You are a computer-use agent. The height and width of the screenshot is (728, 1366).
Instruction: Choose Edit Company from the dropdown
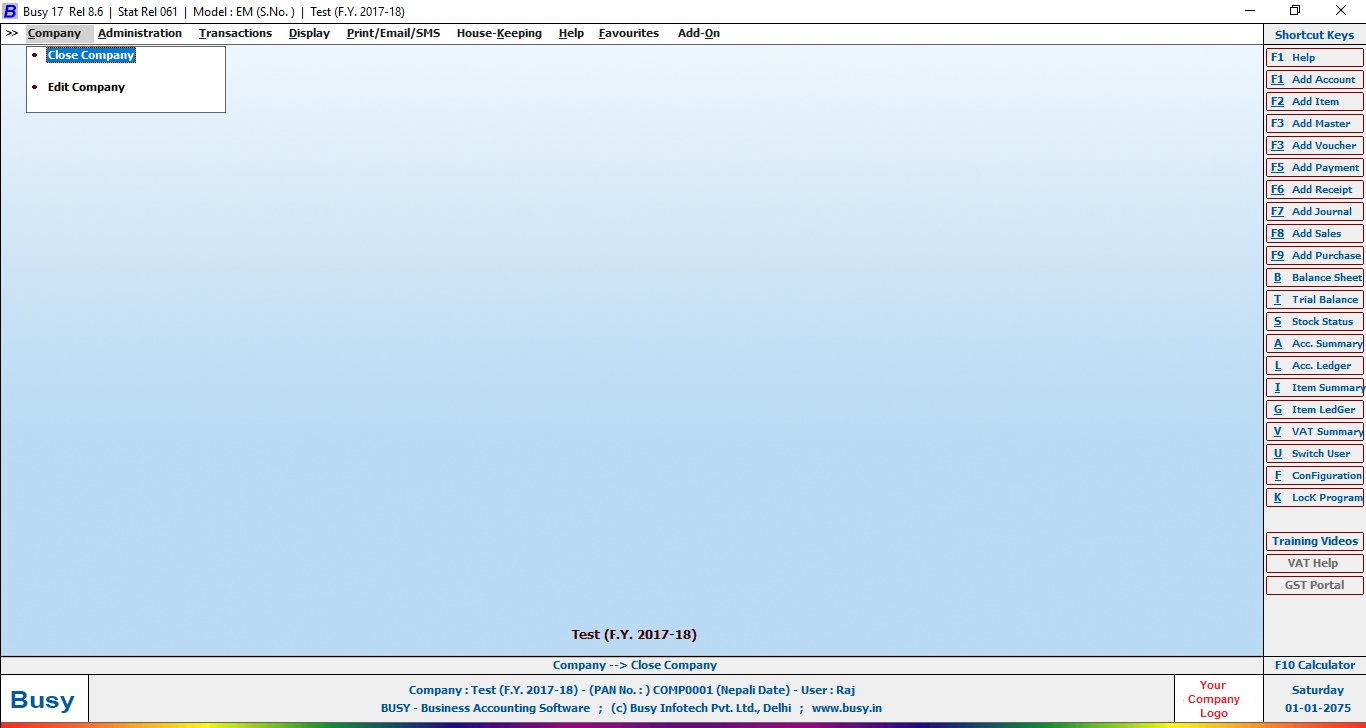86,87
